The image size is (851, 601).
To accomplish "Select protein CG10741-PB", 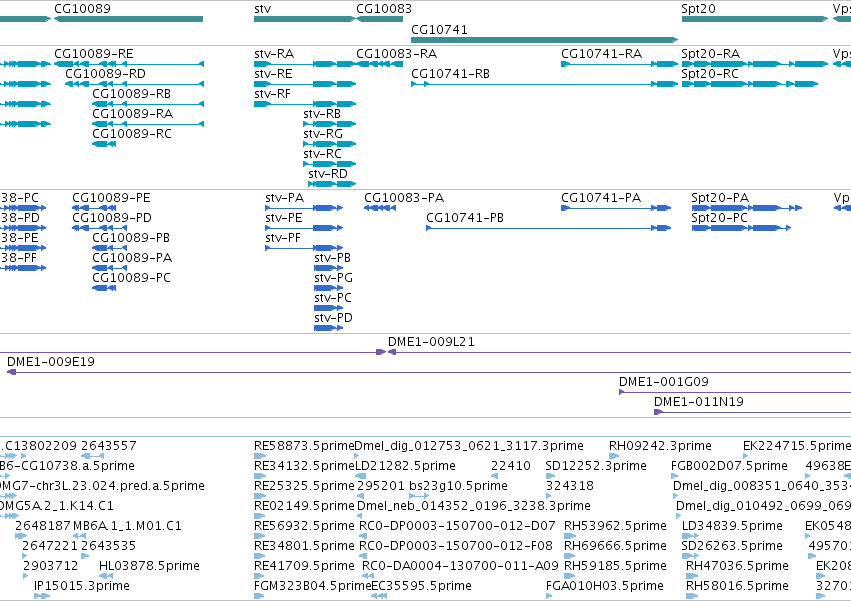I will (548, 228).
